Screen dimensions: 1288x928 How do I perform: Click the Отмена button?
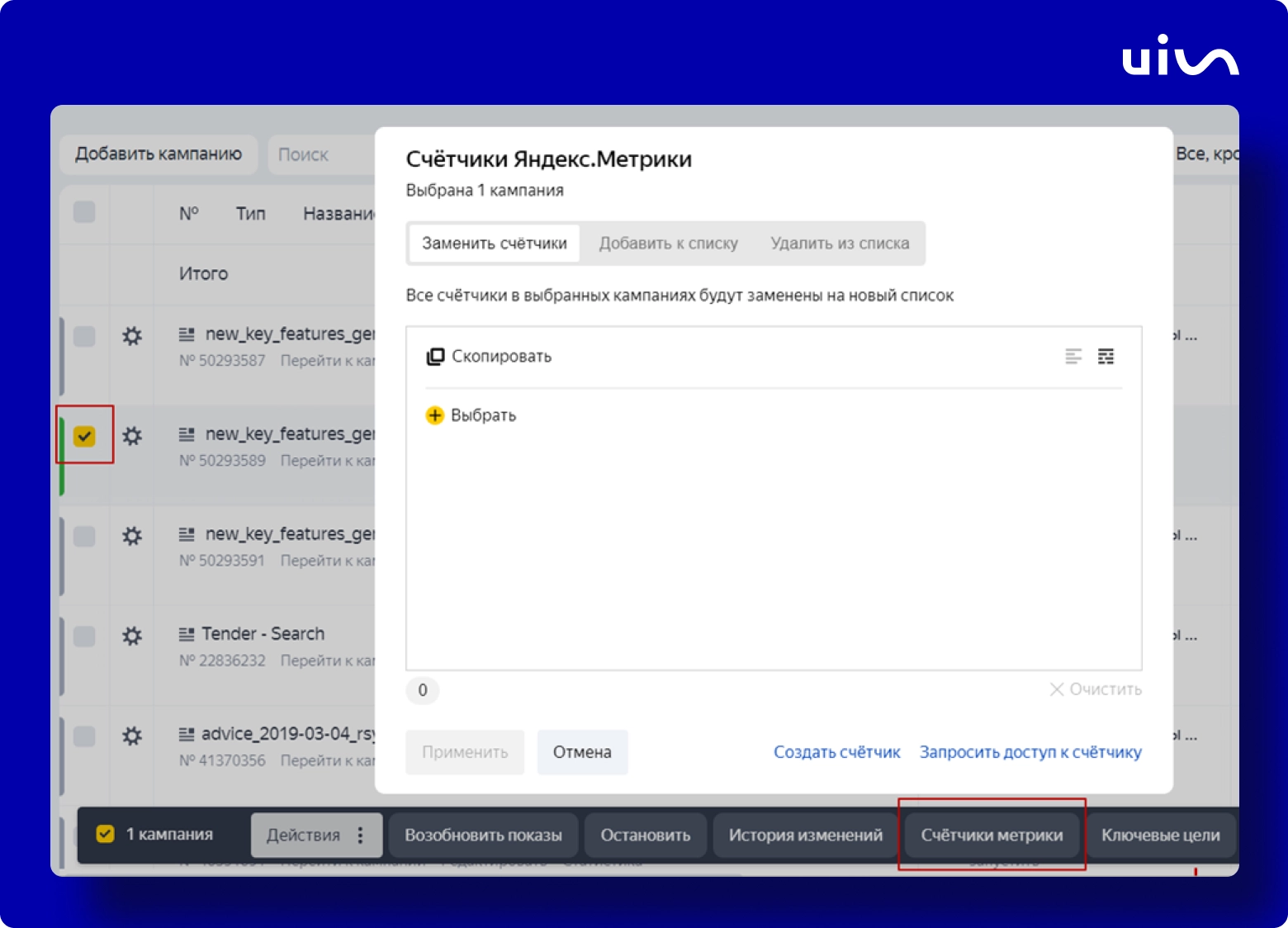582,752
